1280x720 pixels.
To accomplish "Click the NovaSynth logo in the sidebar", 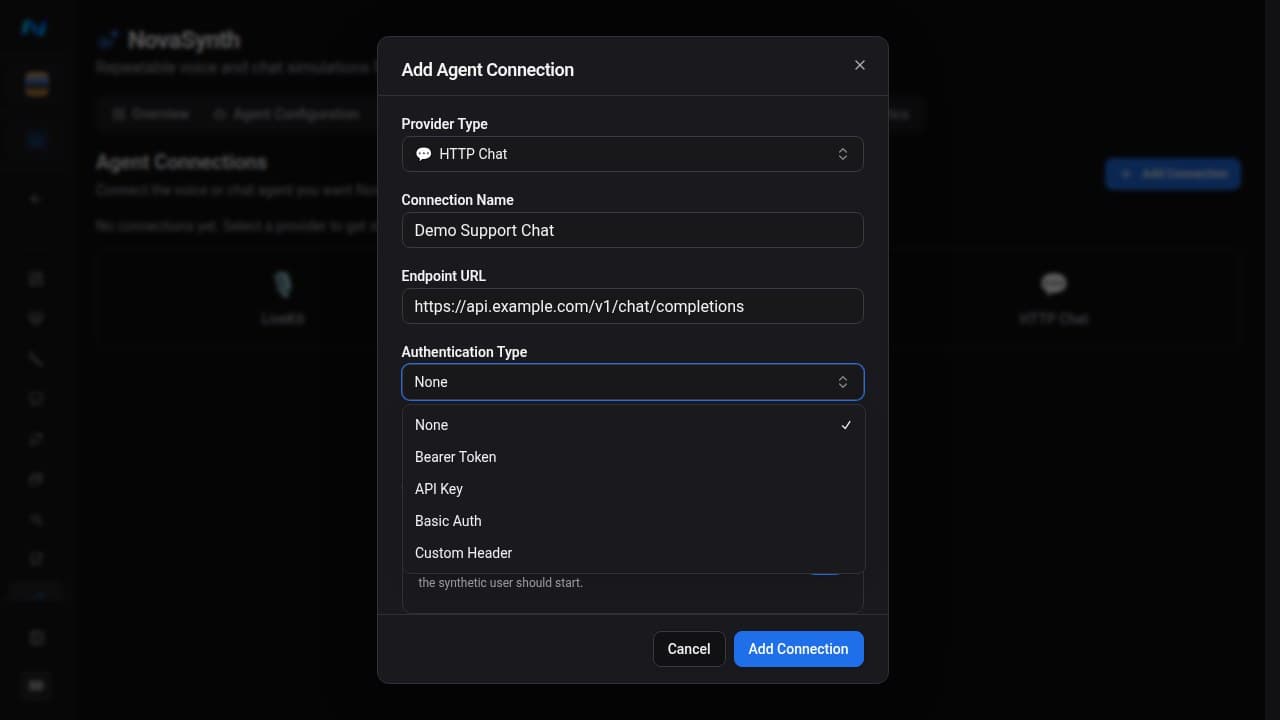I will 34,28.
